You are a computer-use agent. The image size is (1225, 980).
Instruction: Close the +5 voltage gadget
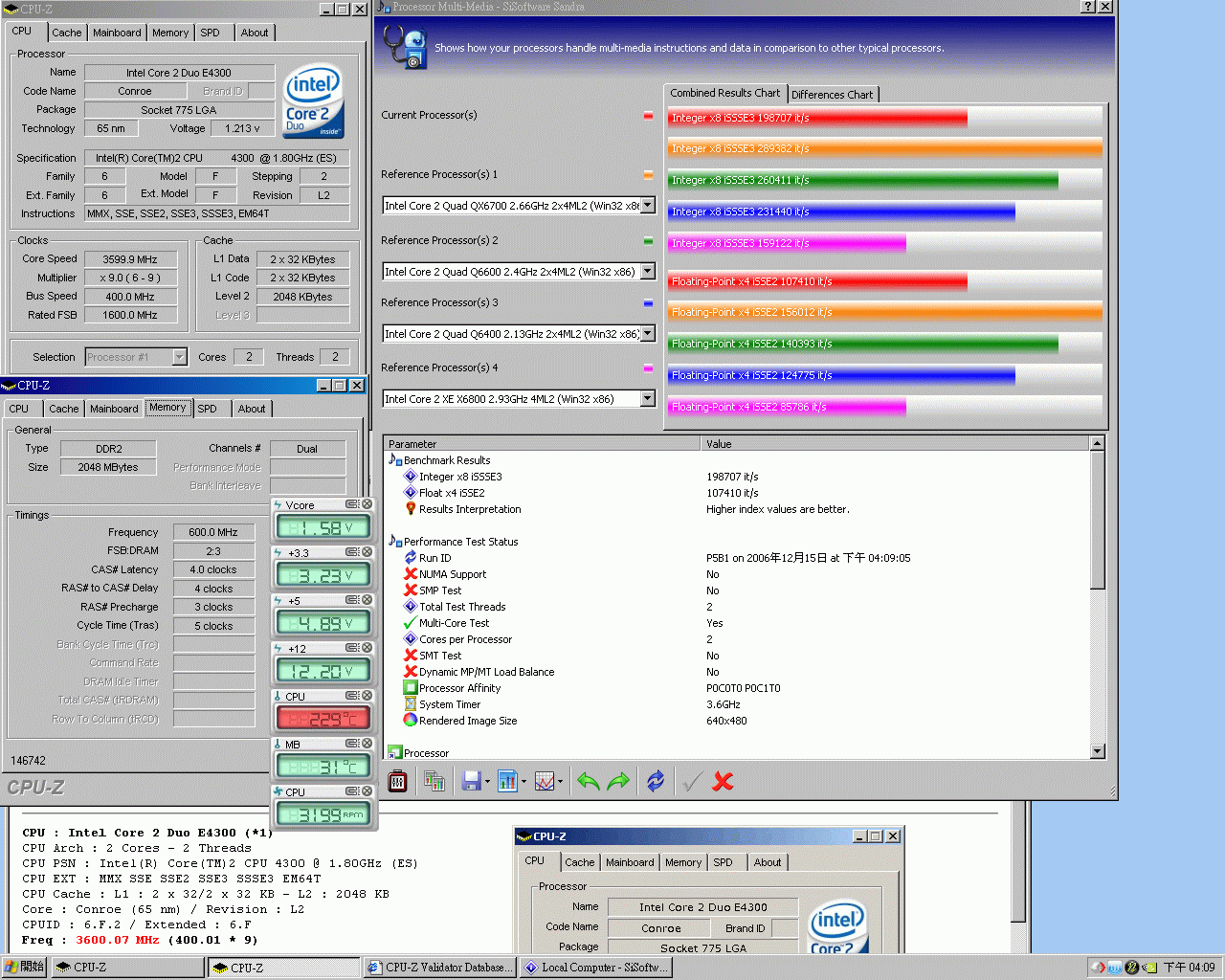(367, 600)
